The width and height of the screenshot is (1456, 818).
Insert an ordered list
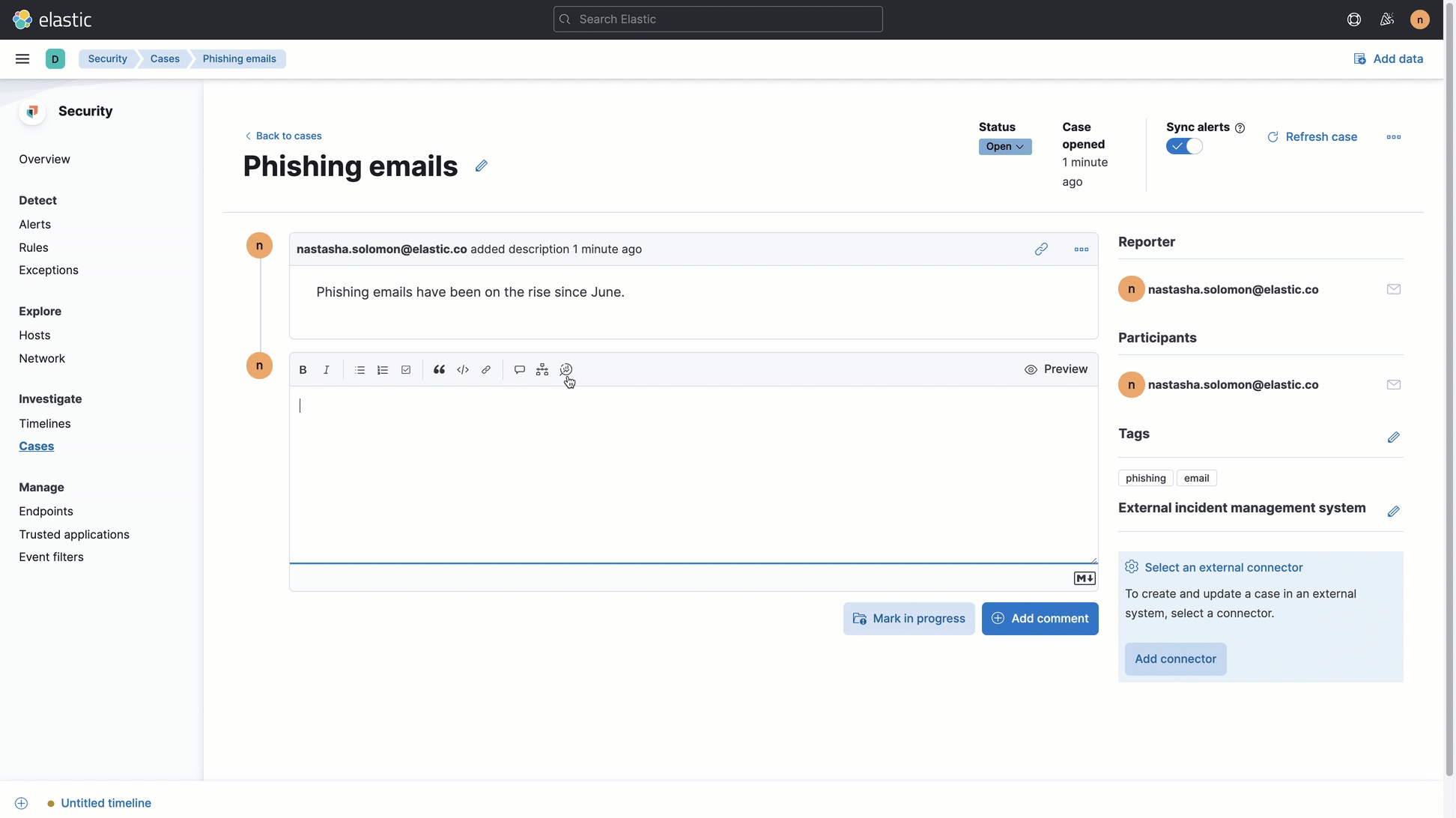(383, 369)
